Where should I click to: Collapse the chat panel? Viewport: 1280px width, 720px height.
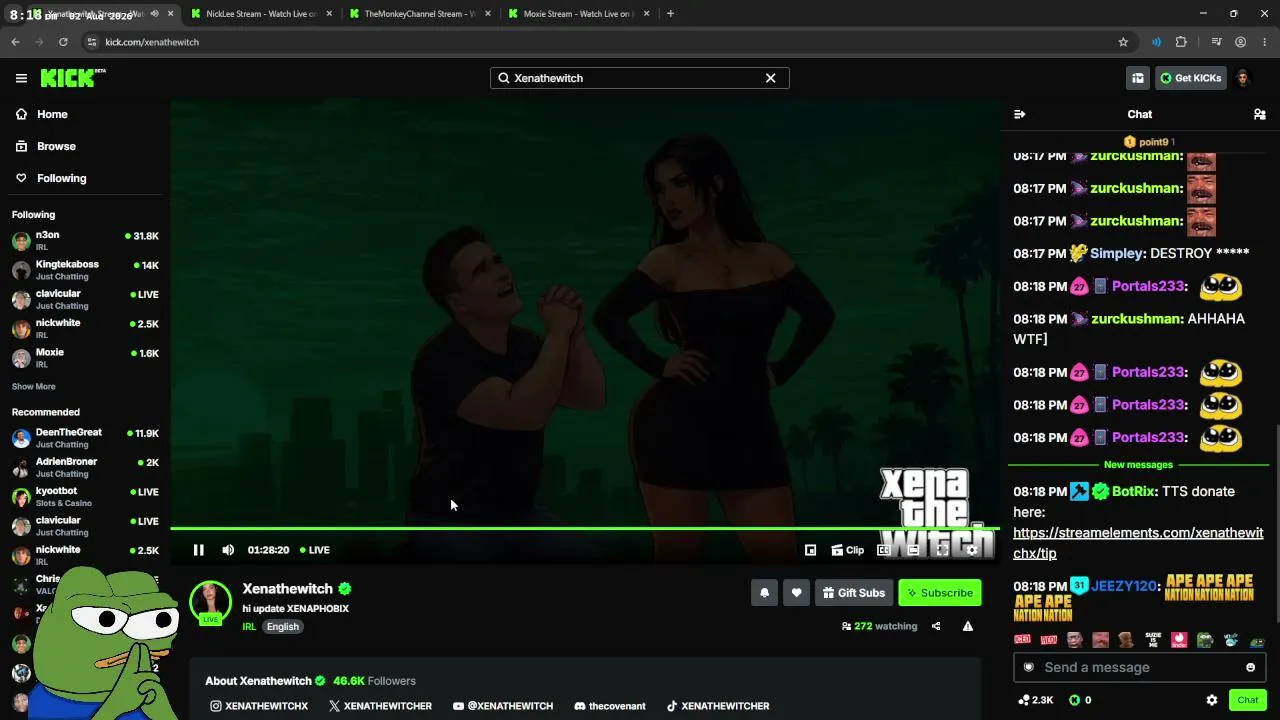point(1019,114)
